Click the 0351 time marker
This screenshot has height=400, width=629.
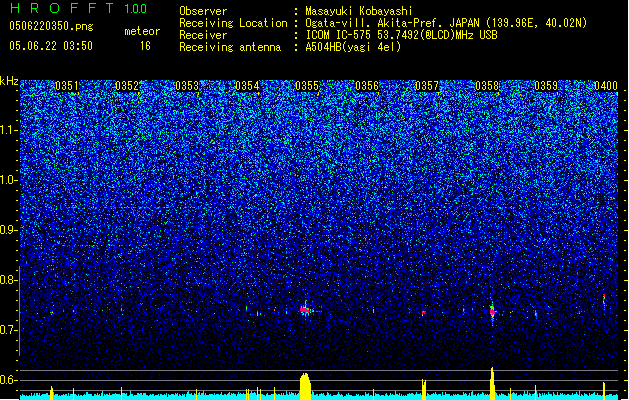point(67,86)
